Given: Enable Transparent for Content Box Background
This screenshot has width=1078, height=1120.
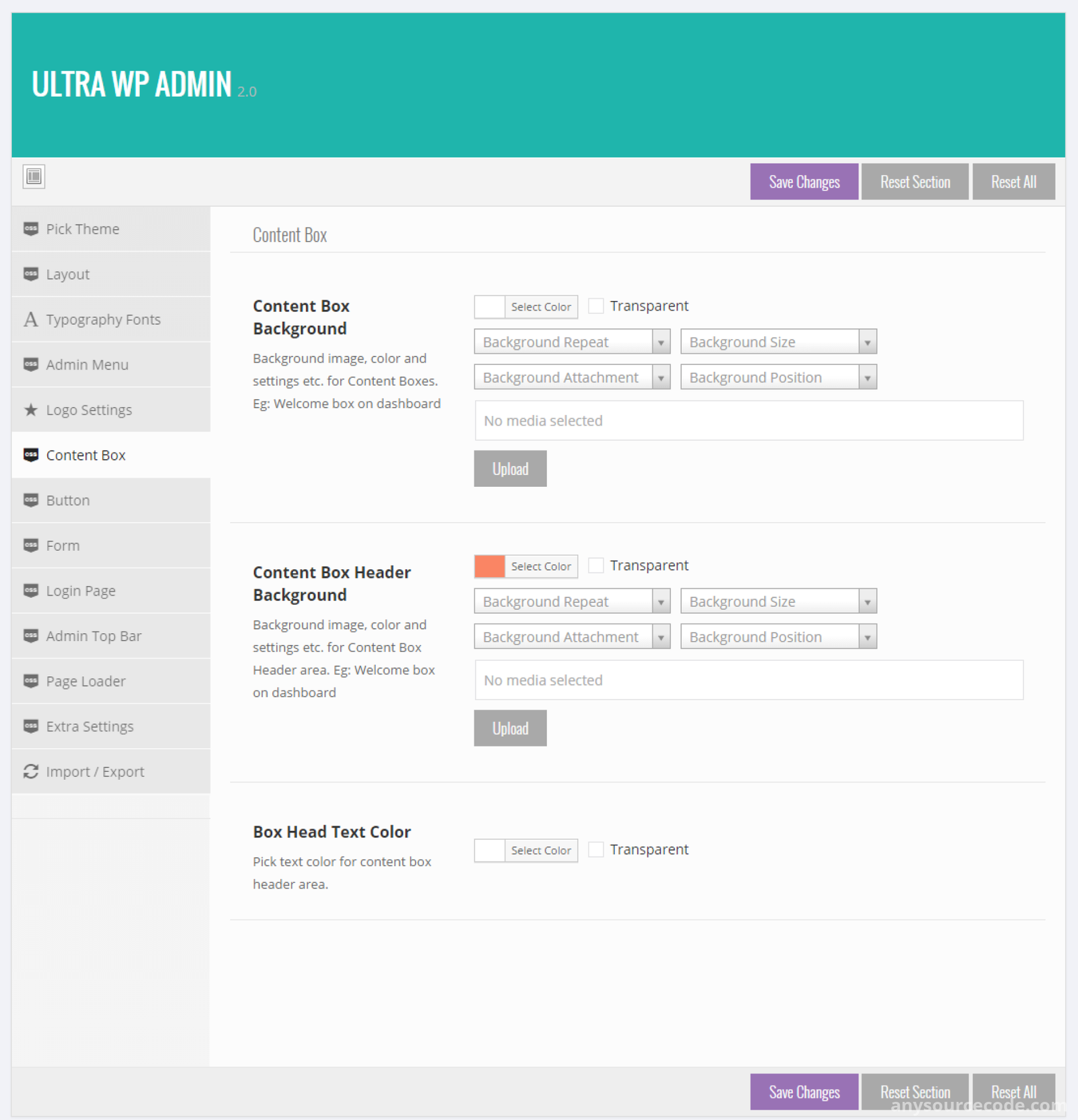Looking at the screenshot, I should coord(596,306).
